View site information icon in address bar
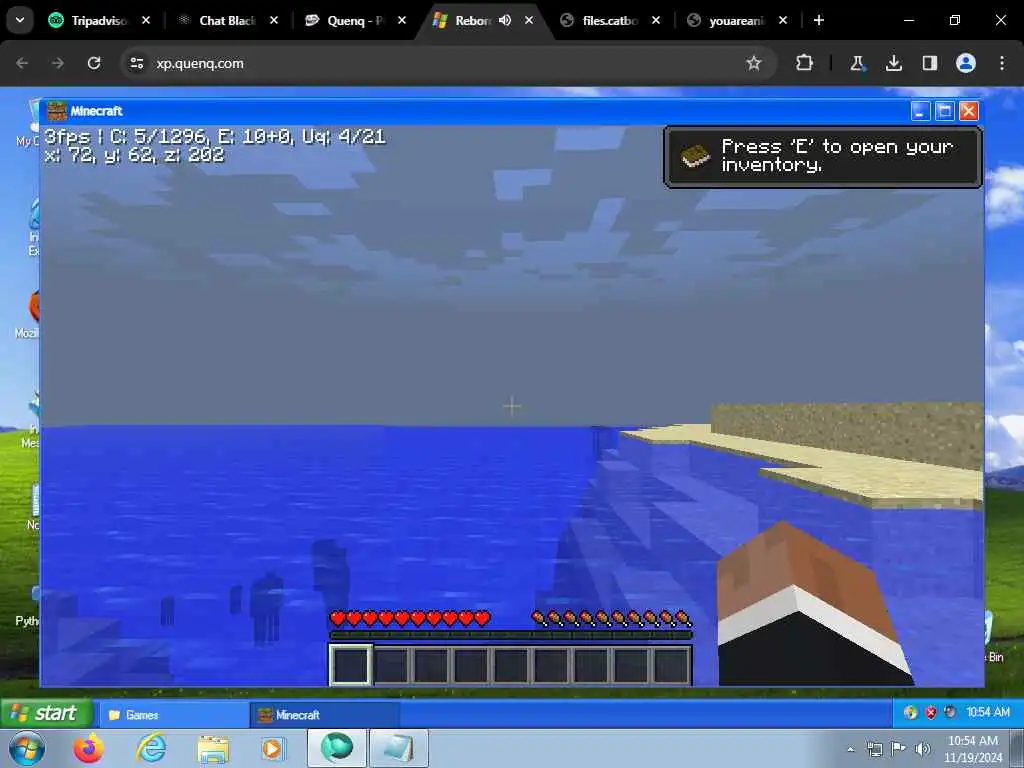This screenshot has height=768, width=1024. (x=136, y=63)
